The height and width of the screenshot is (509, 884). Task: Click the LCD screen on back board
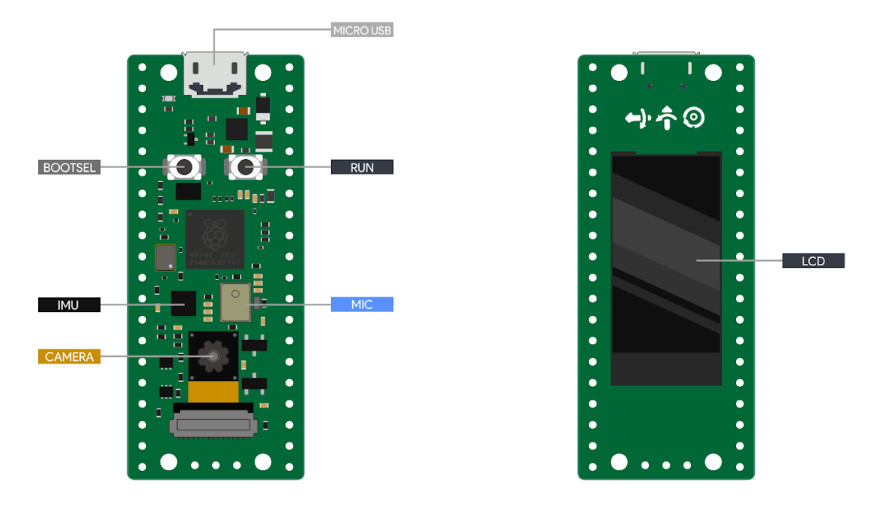[x=666, y=268]
